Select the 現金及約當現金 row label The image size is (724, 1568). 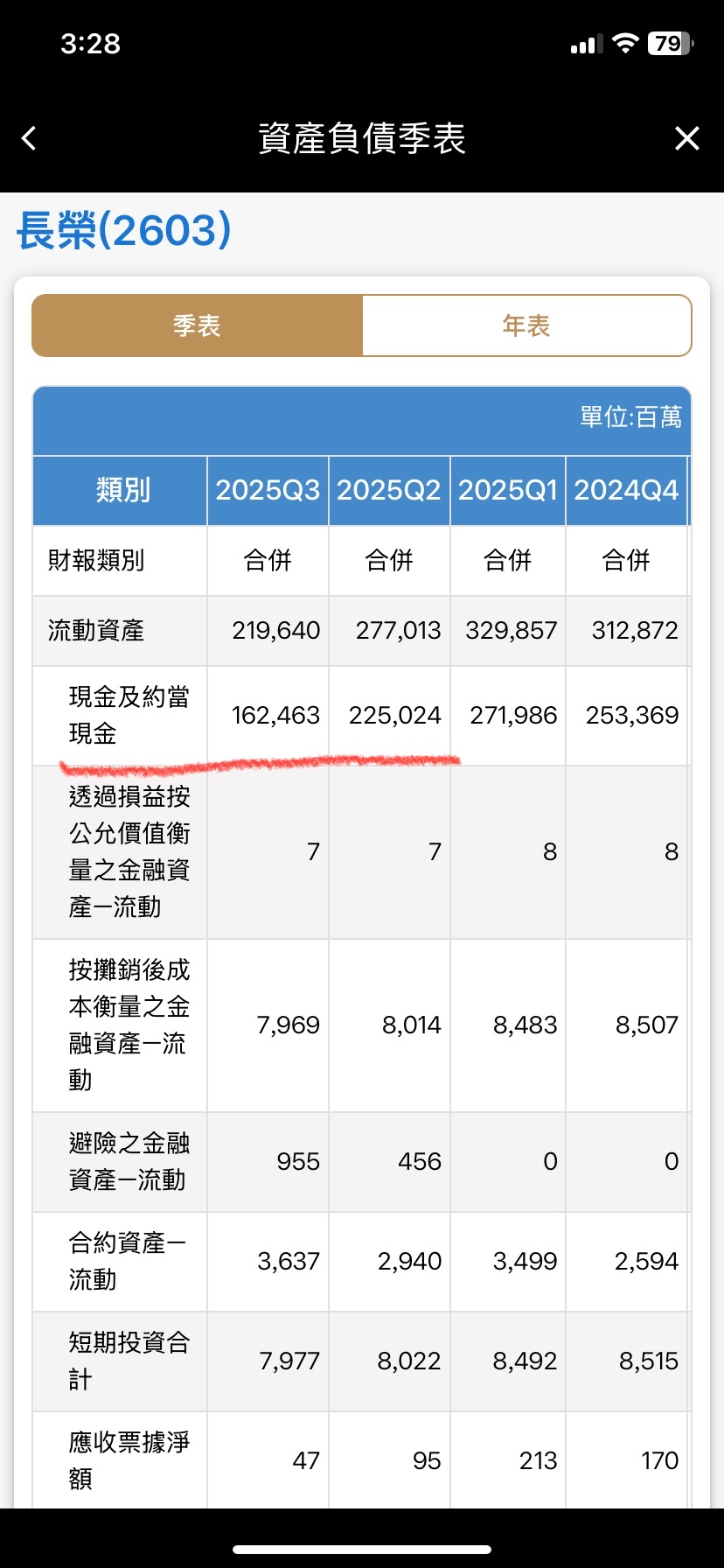(129, 715)
